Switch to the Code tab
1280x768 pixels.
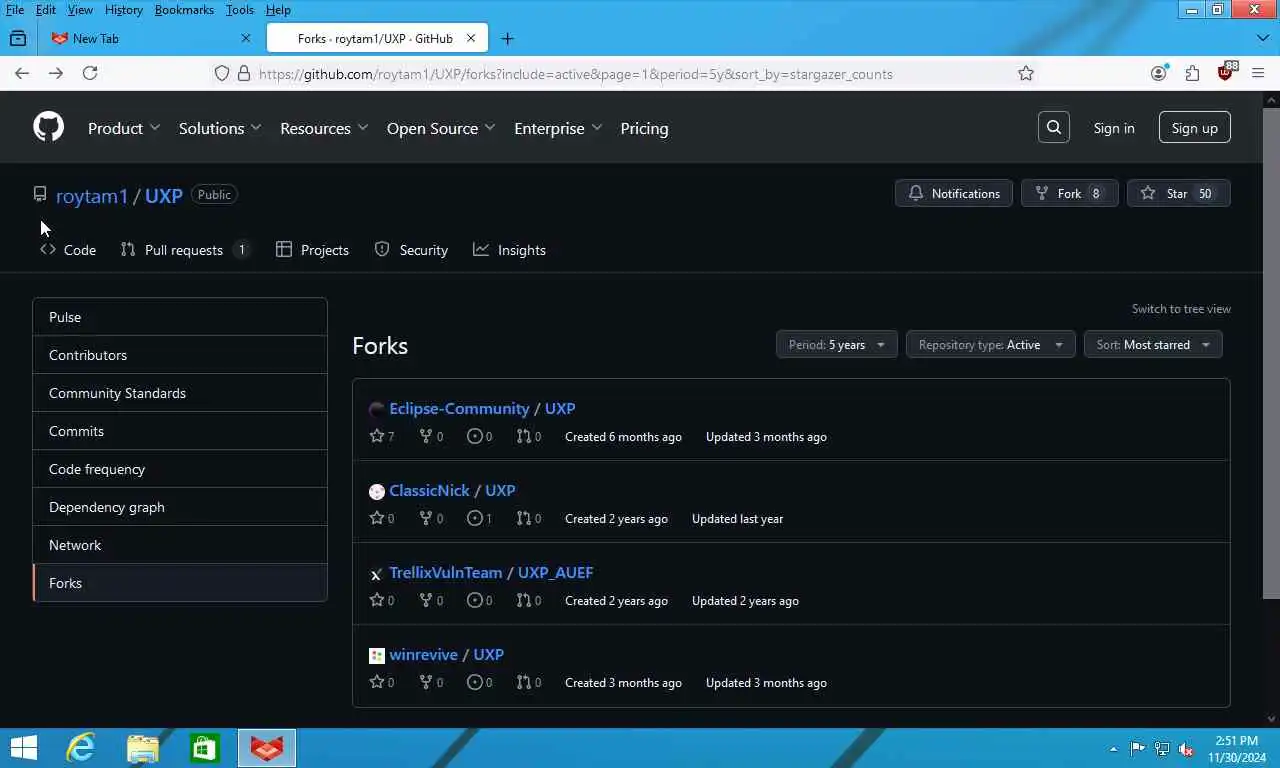pyautogui.click(x=68, y=250)
